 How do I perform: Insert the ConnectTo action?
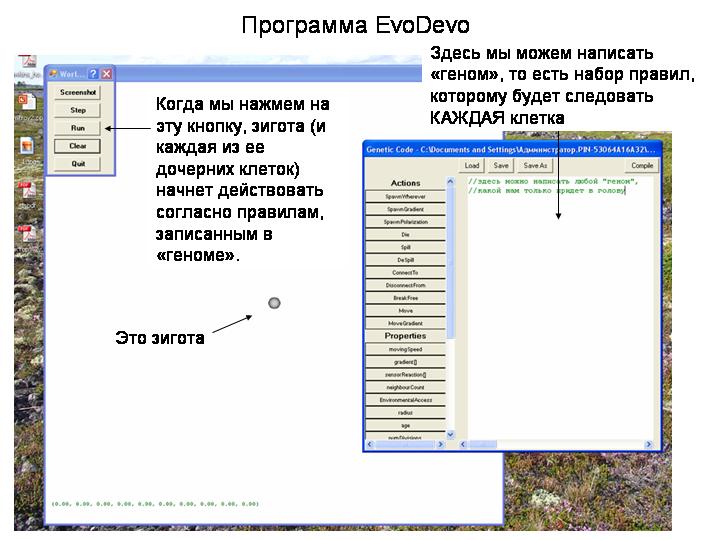click(405, 273)
